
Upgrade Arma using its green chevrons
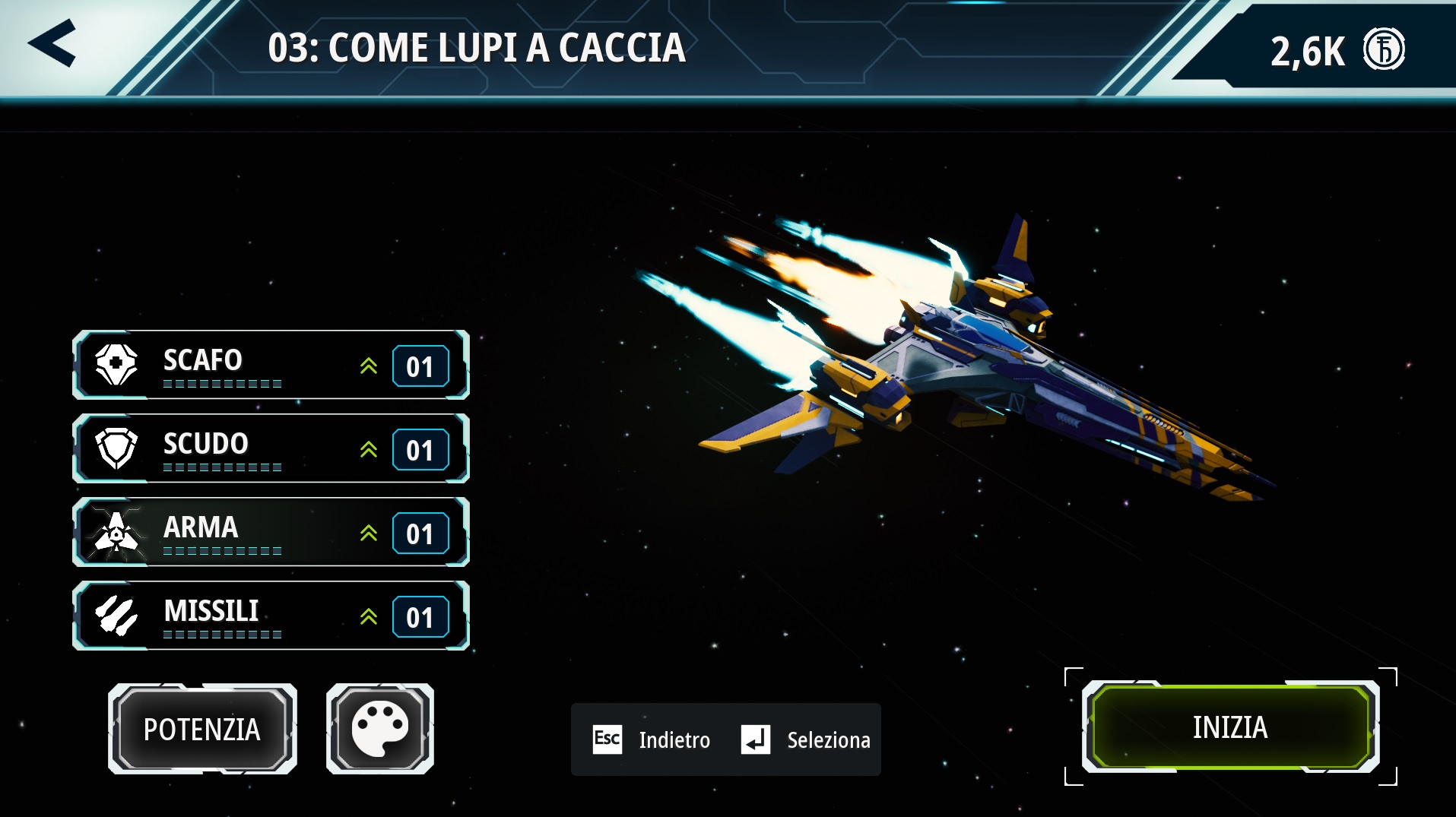369,533
